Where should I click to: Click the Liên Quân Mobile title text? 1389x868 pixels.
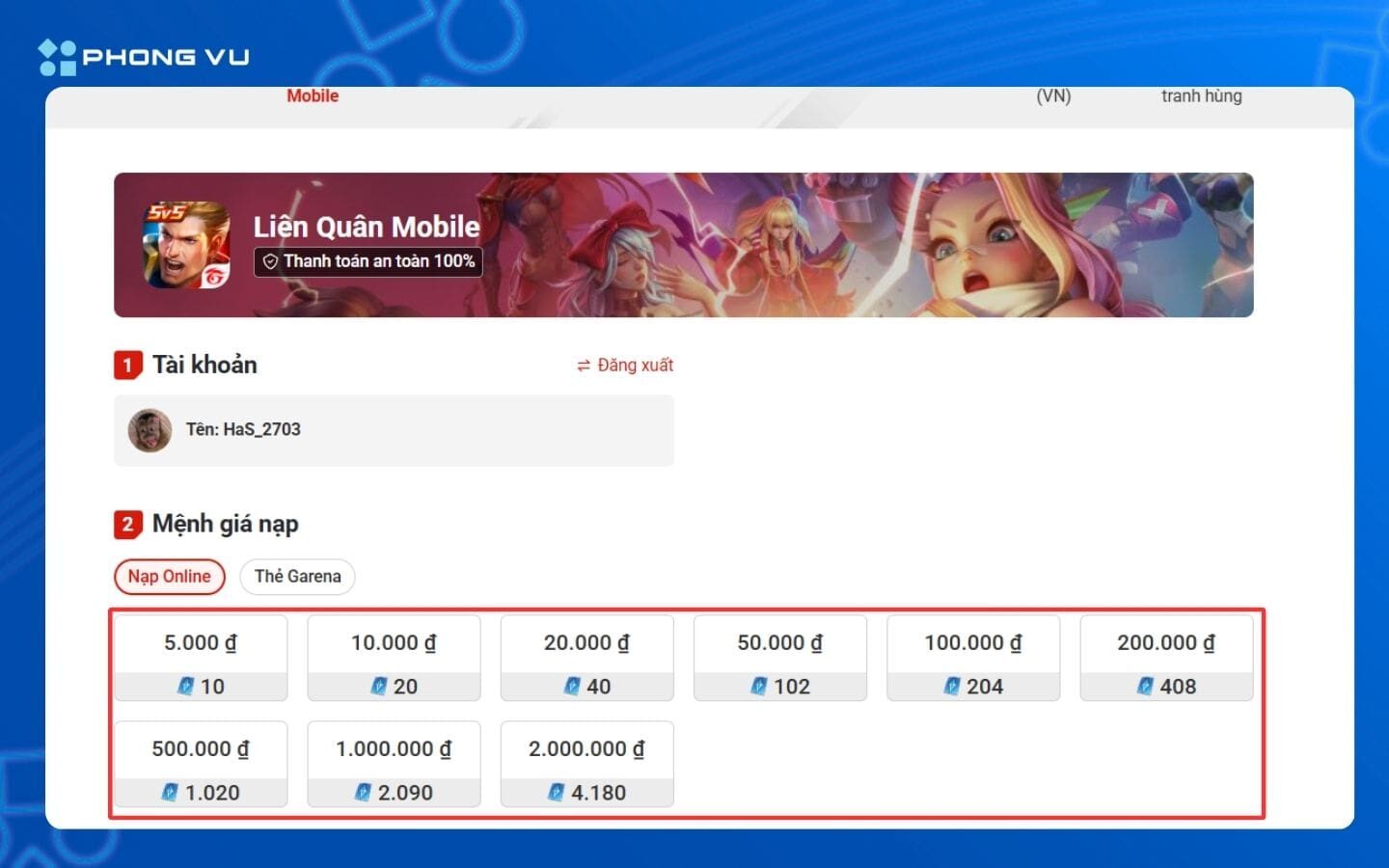(367, 227)
